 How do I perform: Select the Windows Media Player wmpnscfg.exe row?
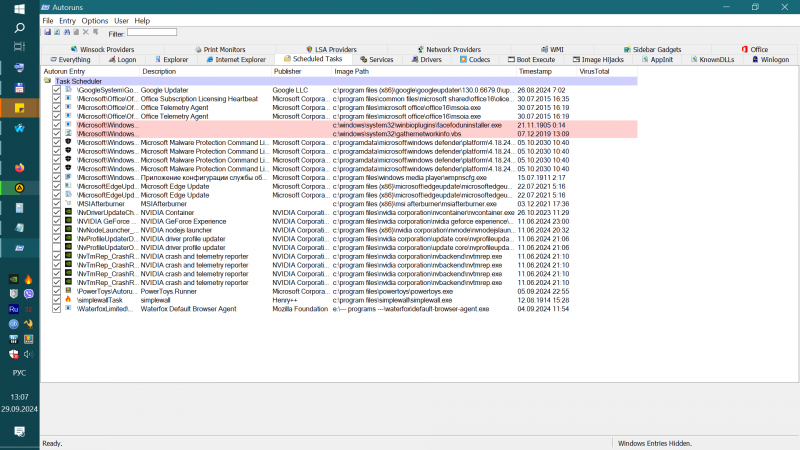coord(339,178)
